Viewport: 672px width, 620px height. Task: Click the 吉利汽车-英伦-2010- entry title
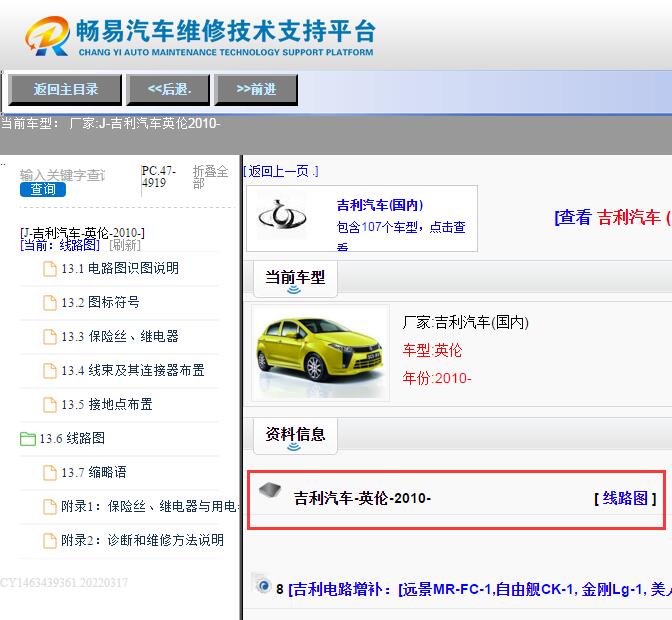coord(362,498)
